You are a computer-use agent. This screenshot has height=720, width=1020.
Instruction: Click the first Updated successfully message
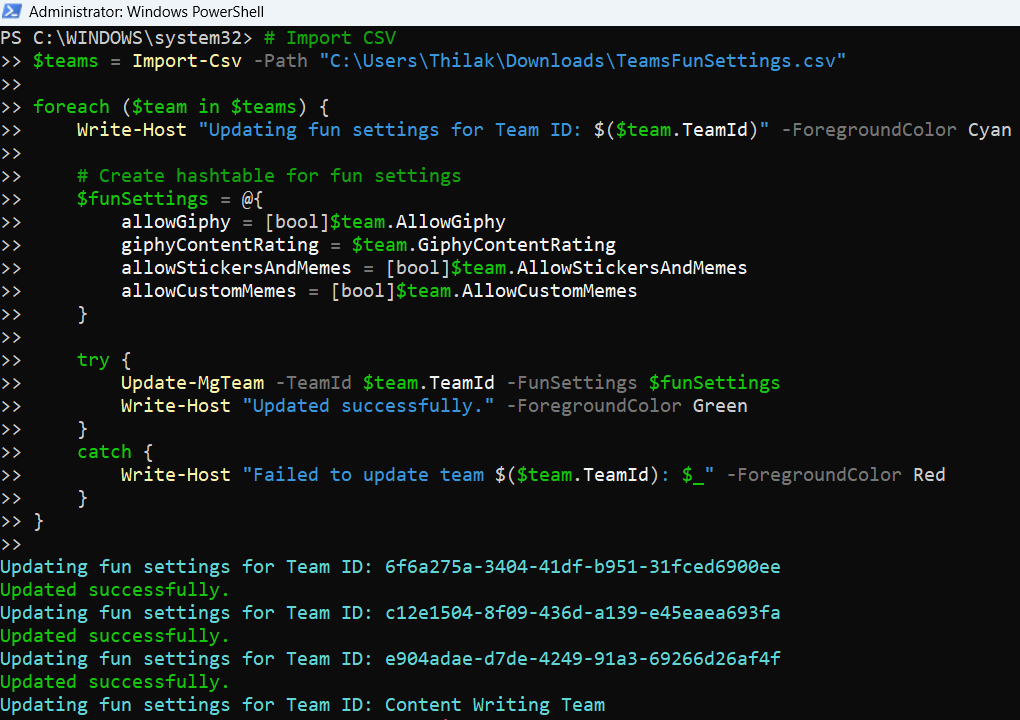click(114, 589)
